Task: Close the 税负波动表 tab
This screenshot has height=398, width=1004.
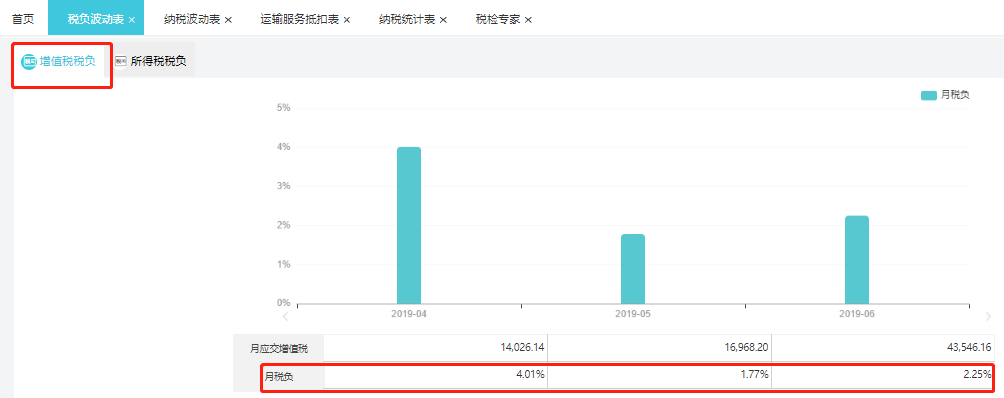Action: (x=132, y=20)
